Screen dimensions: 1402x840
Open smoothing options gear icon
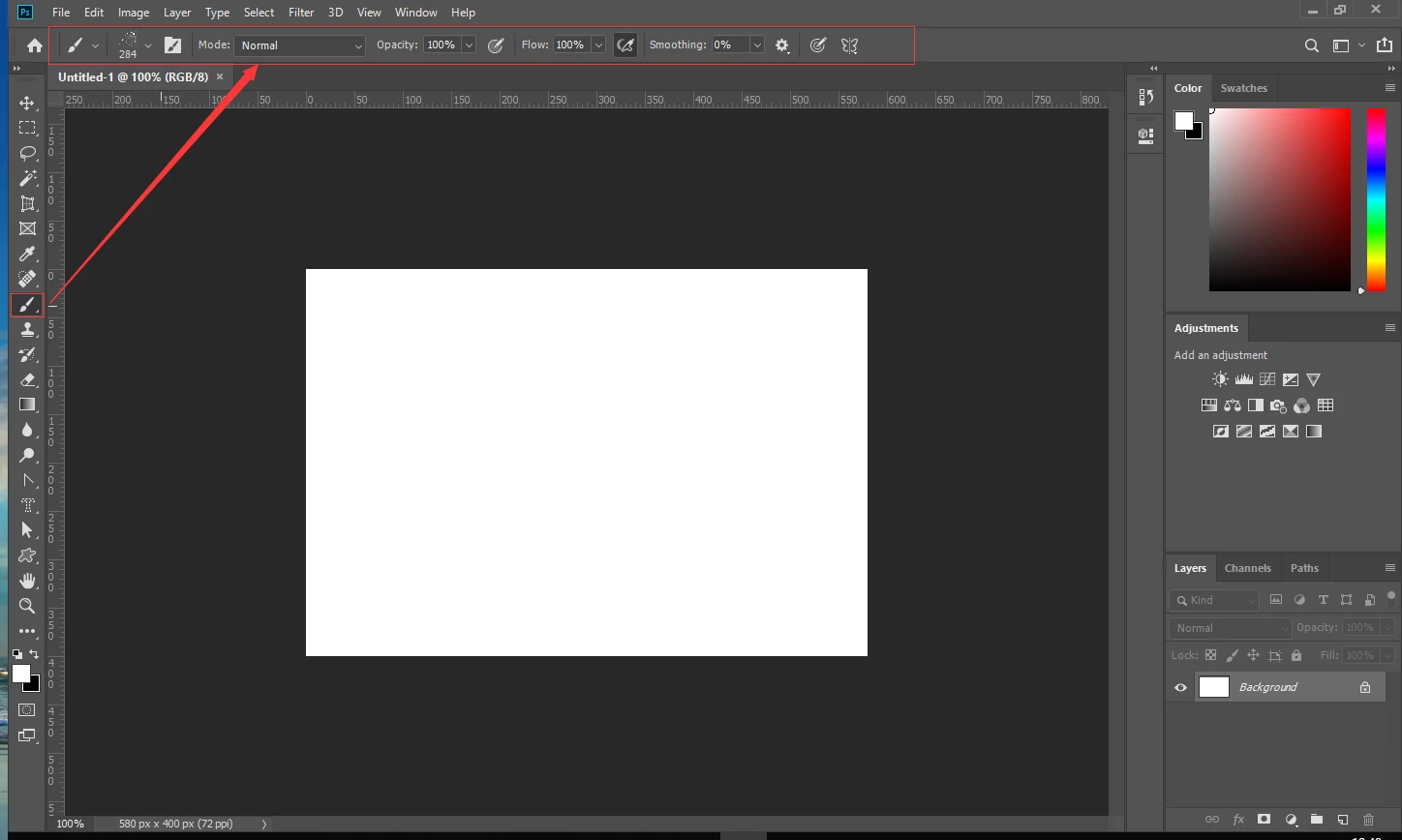[x=782, y=45]
